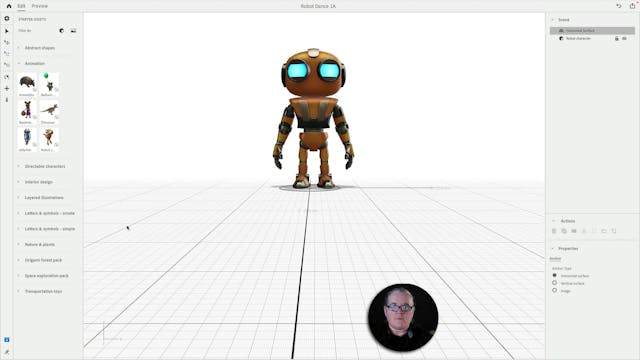
Task: Select the basketball player asset thumbnail
Action: [x=27, y=112]
